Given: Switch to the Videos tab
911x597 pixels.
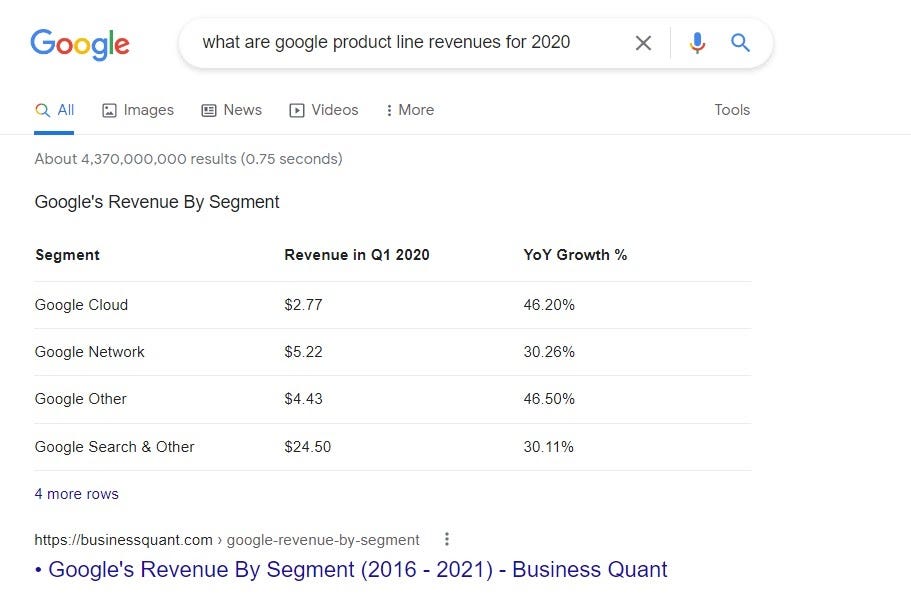Looking at the screenshot, I should point(324,110).
